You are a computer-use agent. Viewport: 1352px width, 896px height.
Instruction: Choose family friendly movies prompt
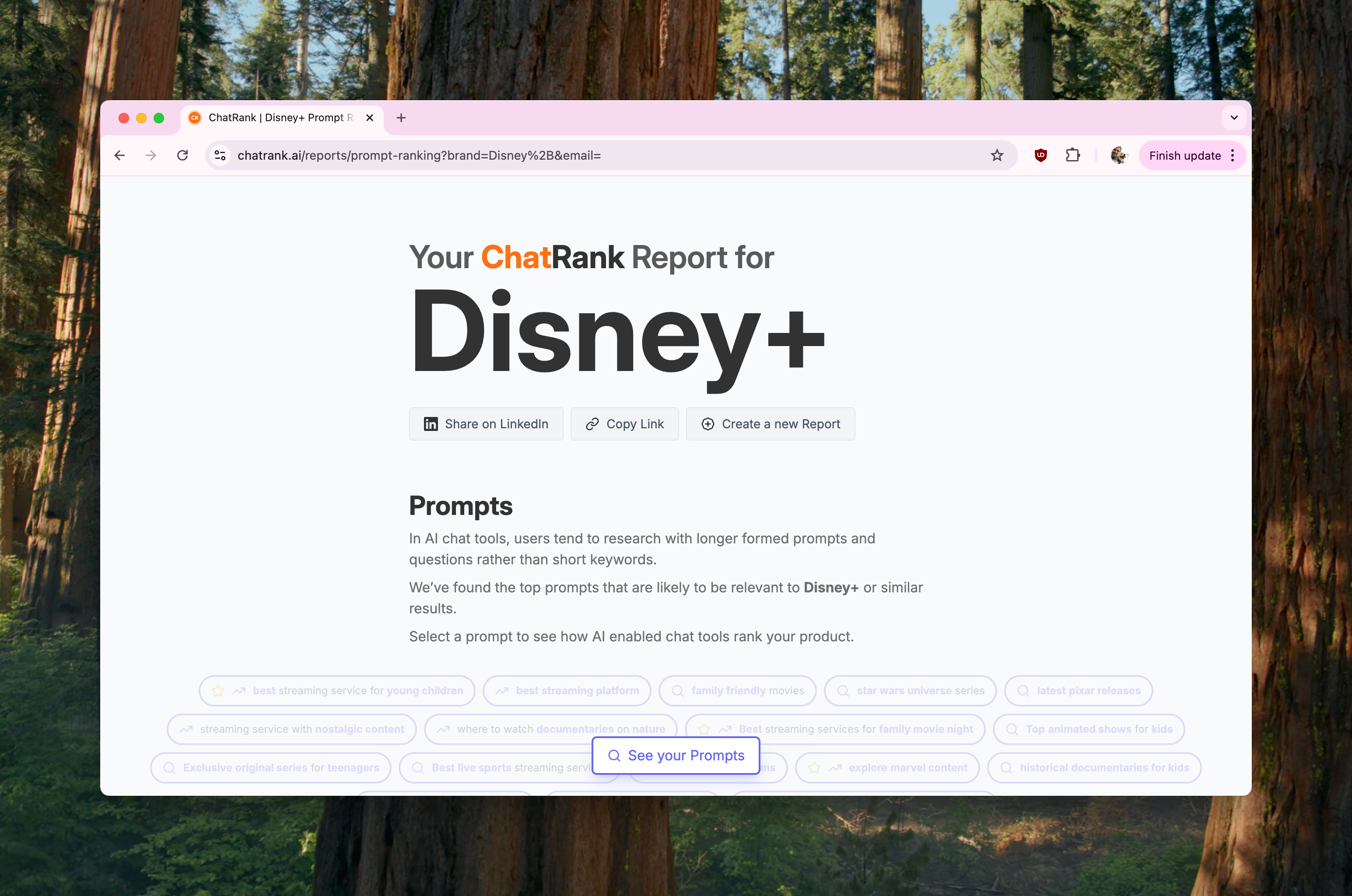[738, 691]
